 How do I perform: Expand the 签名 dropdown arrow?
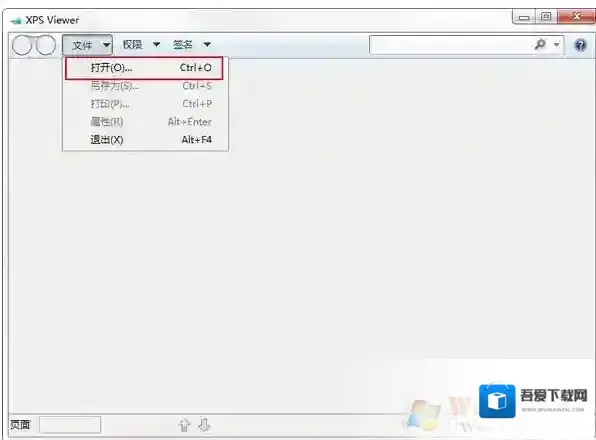[x=207, y=45]
